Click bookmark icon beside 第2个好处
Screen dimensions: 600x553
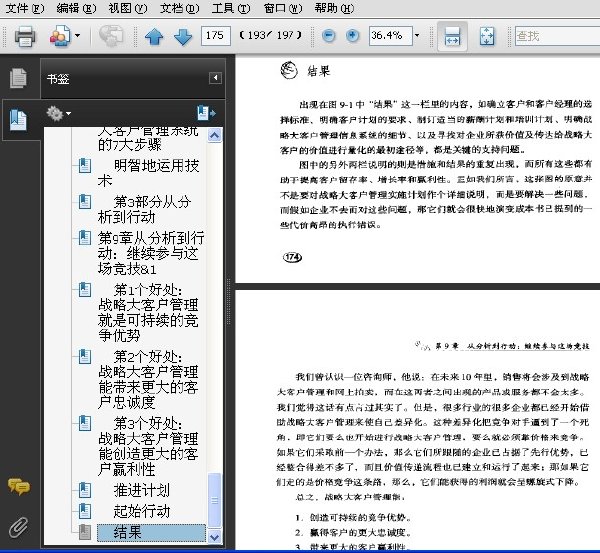85,357
